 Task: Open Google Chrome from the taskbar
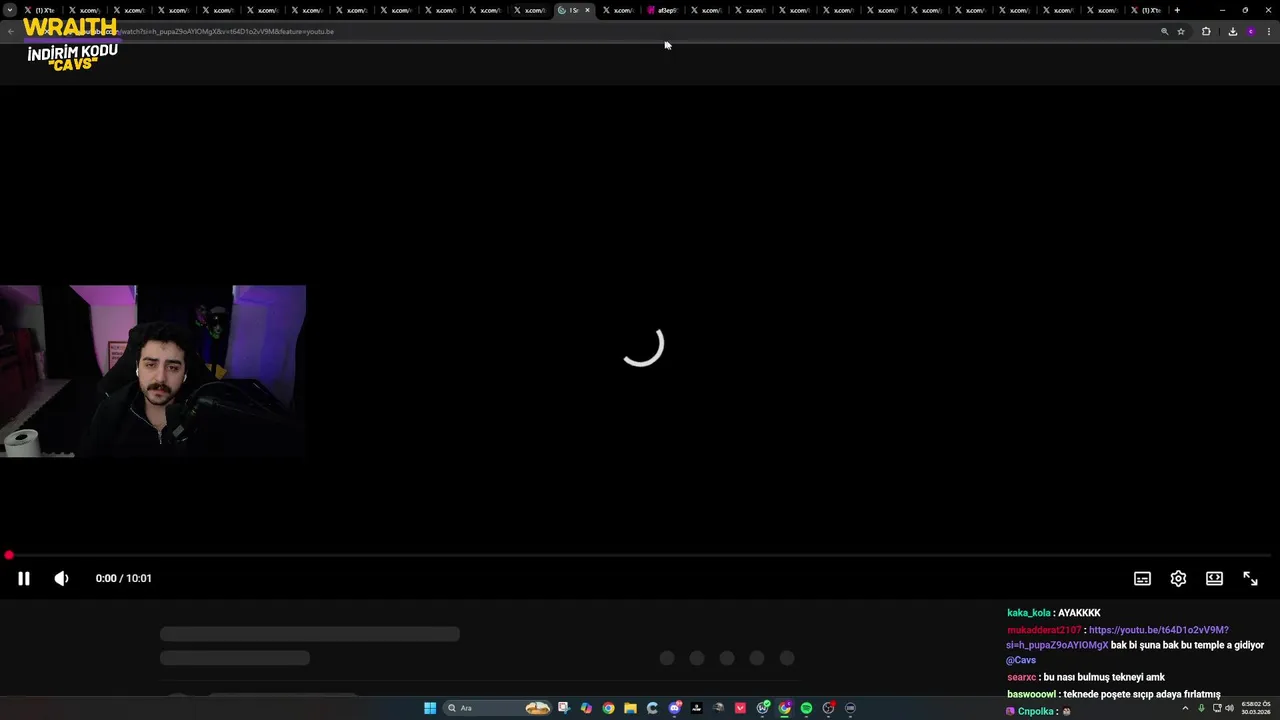pyautogui.click(x=608, y=708)
